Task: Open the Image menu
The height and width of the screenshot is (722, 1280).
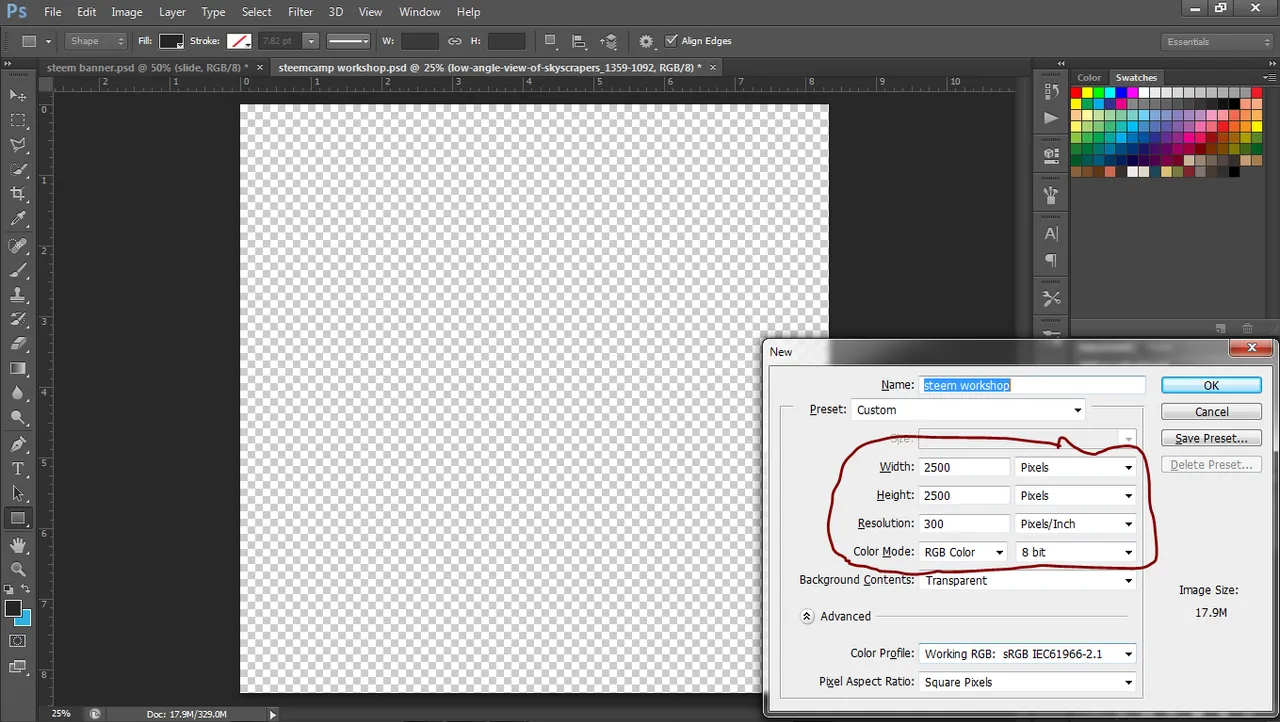Action: point(126,12)
